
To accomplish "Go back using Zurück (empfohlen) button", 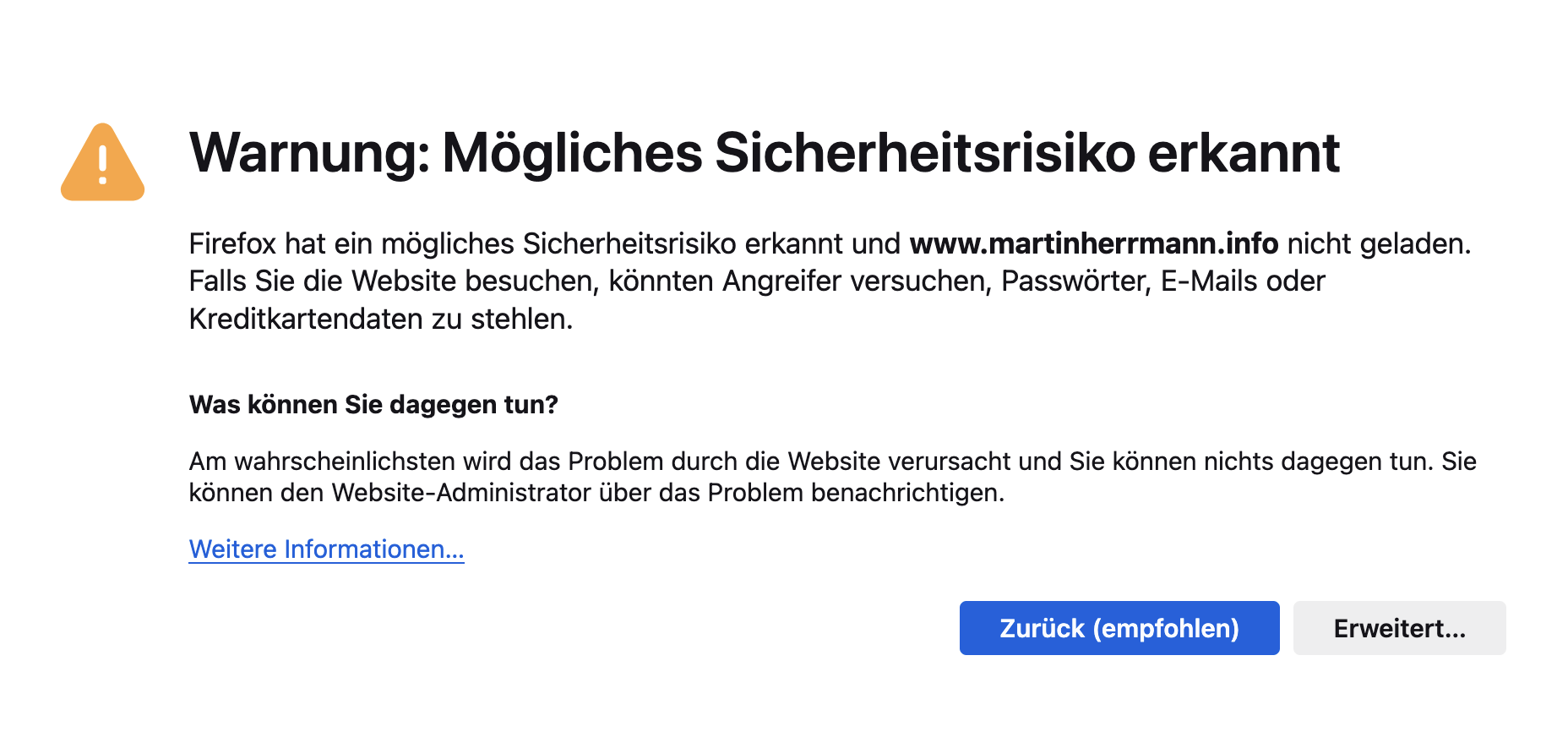I will [1119, 628].
